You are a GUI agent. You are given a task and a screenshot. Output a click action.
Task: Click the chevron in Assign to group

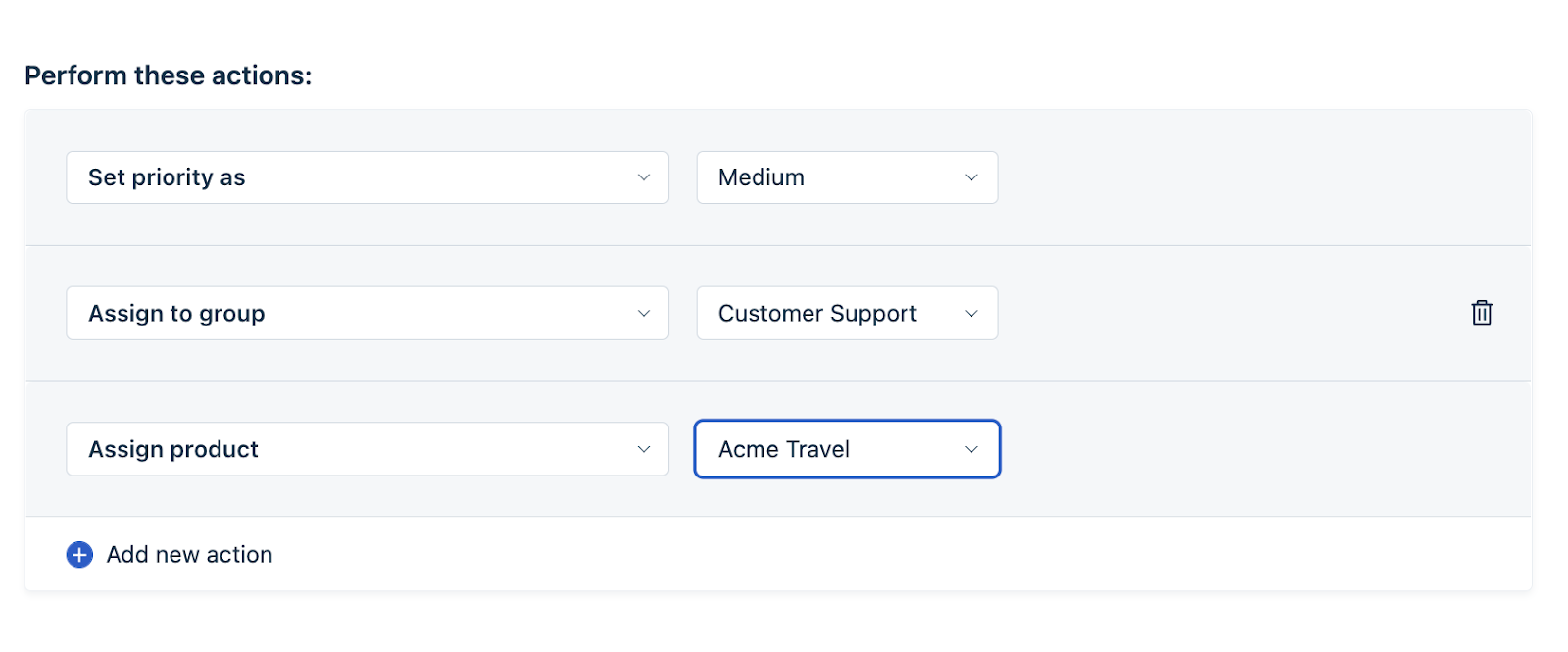click(x=644, y=314)
